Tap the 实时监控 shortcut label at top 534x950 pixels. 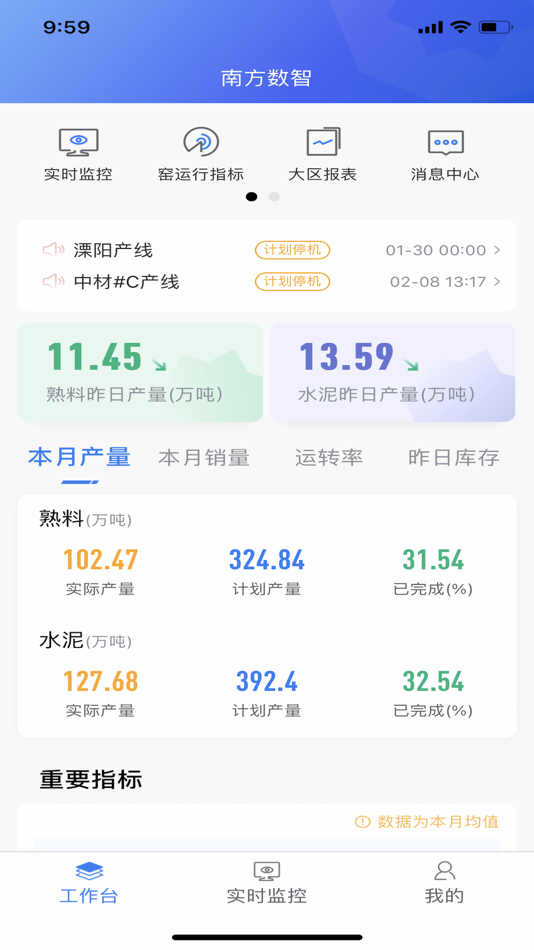click(x=78, y=174)
